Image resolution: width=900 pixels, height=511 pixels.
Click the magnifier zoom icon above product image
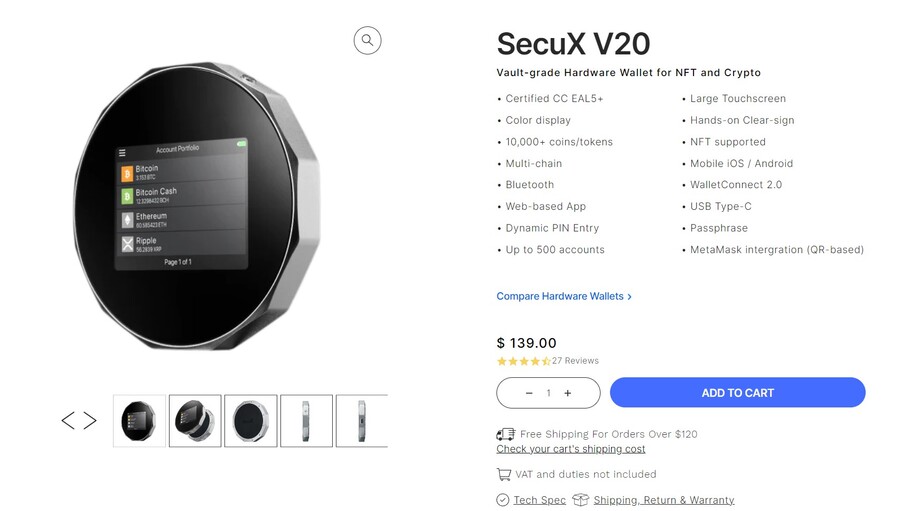click(x=367, y=40)
